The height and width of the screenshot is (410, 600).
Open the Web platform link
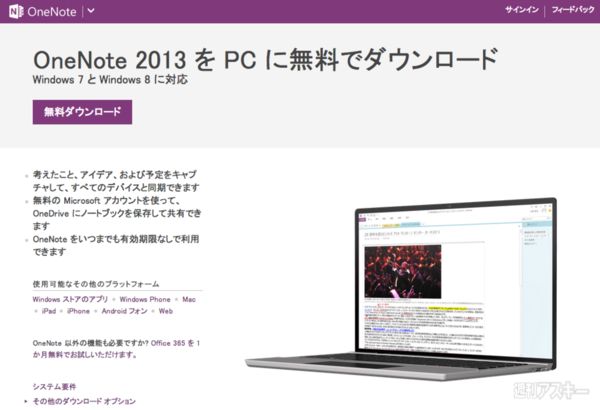pyautogui.click(x=166, y=311)
